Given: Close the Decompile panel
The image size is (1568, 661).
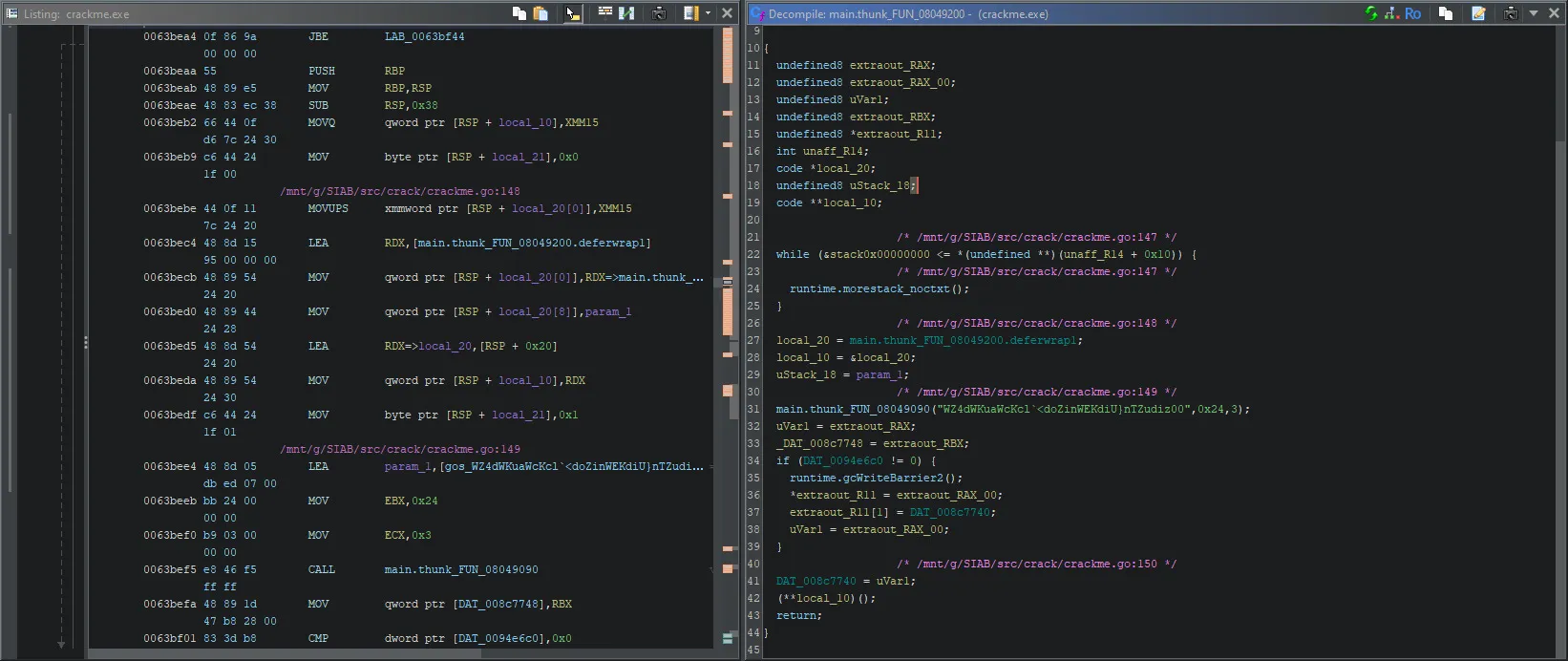Looking at the screenshot, I should click(x=1554, y=13).
